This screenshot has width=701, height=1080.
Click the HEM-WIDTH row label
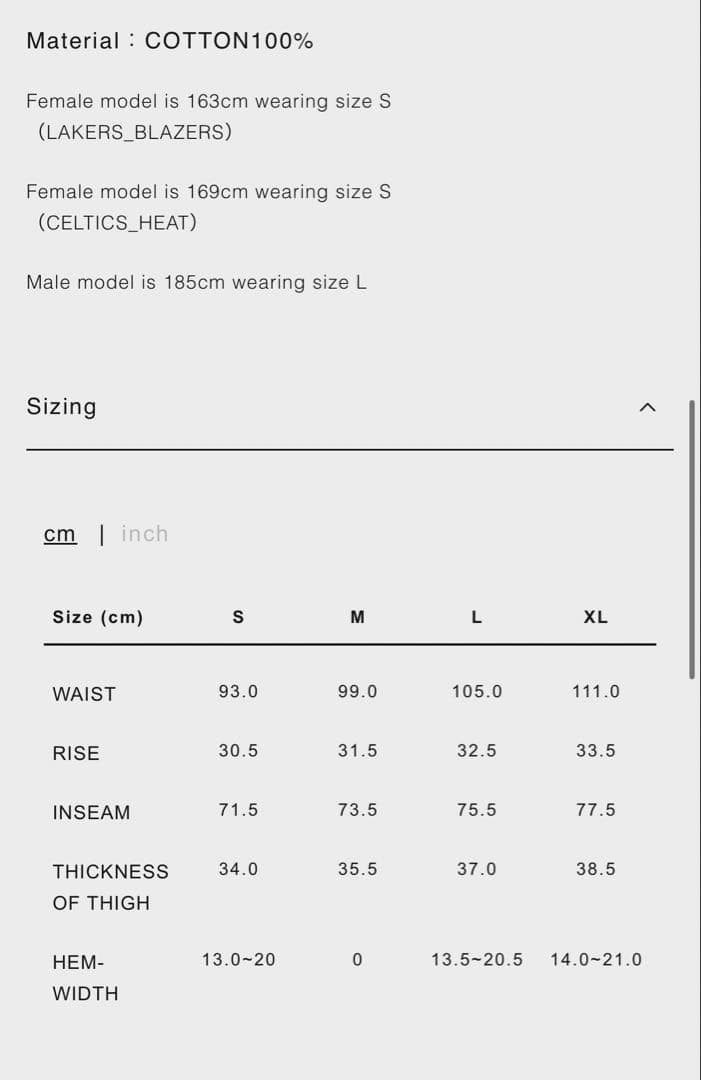(x=85, y=978)
